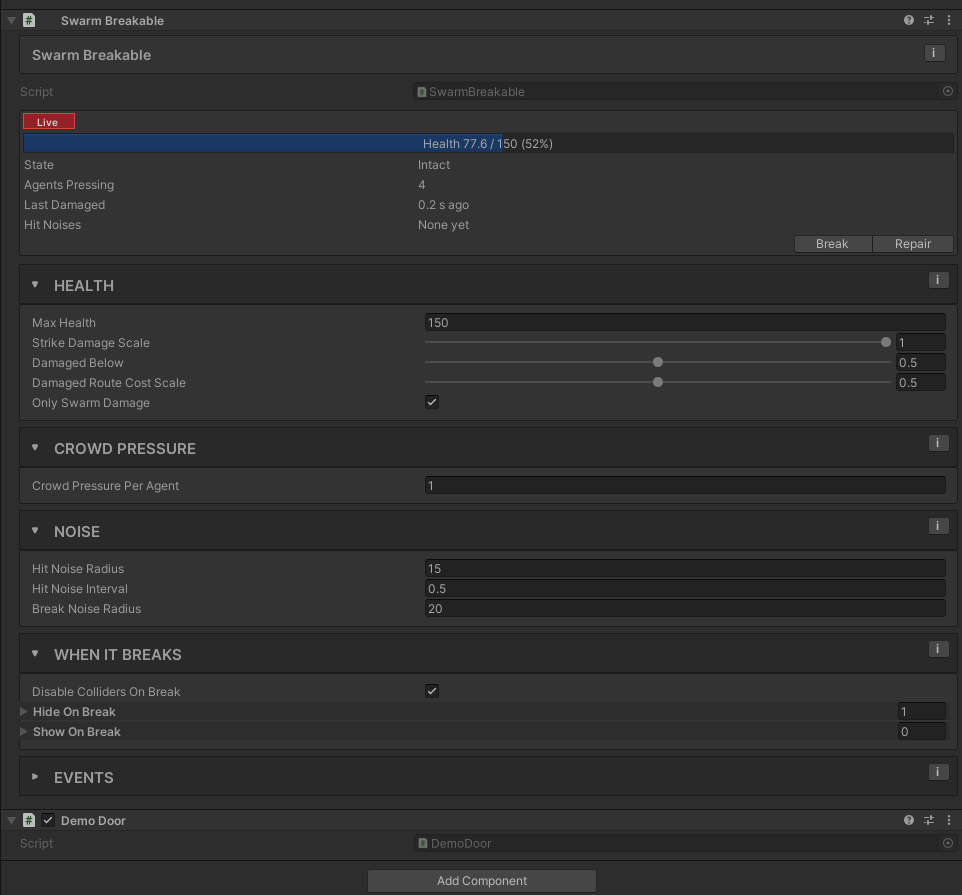This screenshot has height=895, width=962.
Task: Click the Hit Noises 'None yet' value
Action: coord(443,225)
